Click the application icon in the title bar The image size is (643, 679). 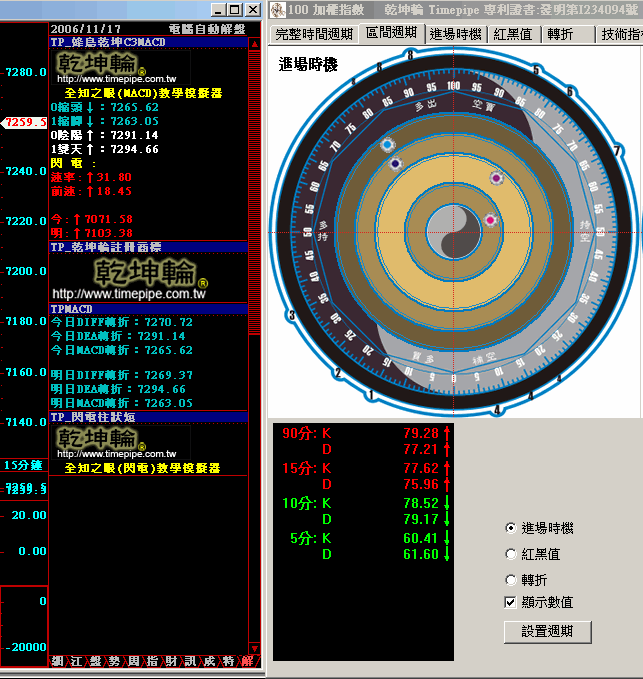(x=276, y=9)
